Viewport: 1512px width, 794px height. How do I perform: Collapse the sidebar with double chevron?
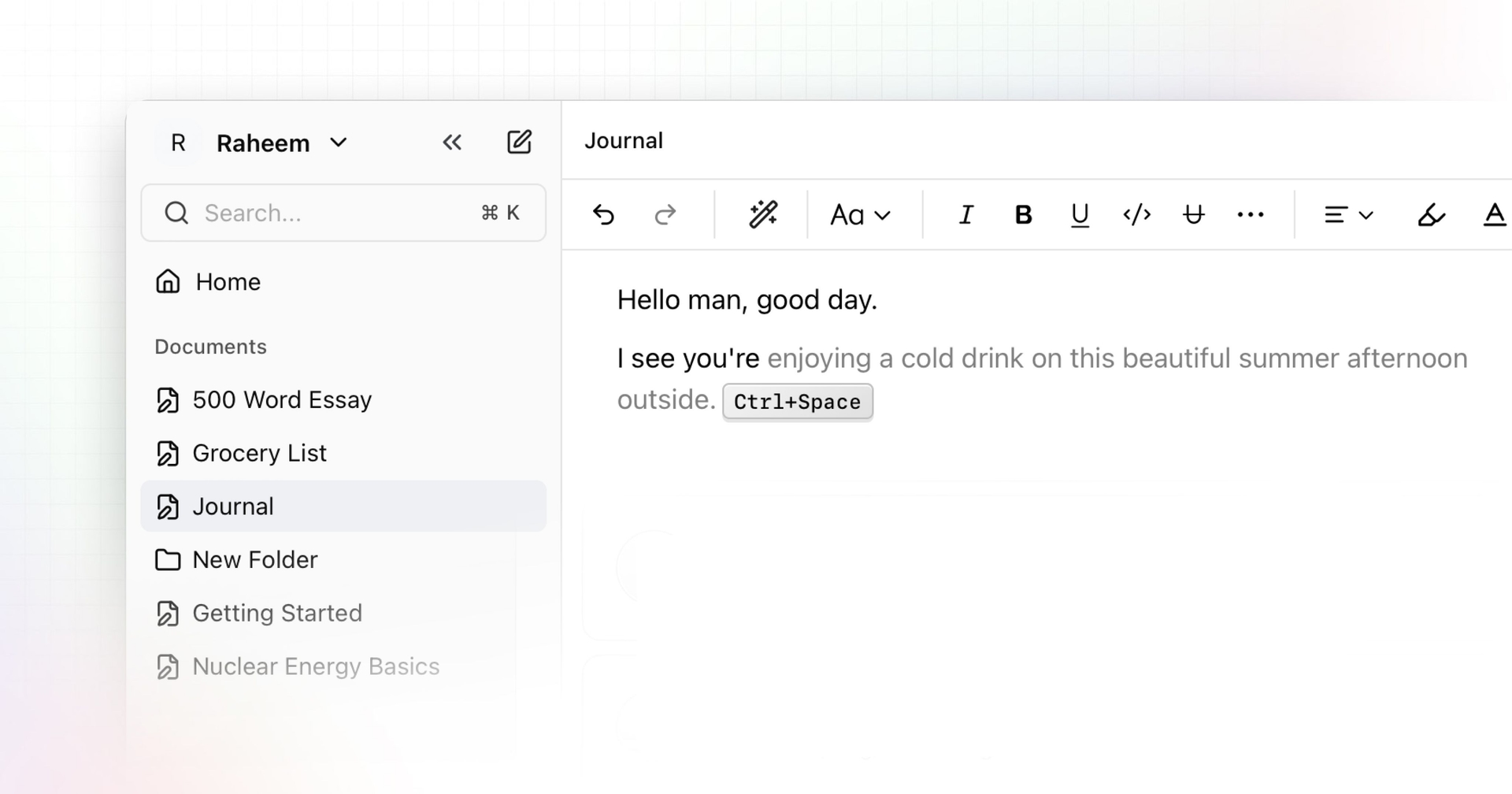[452, 143]
